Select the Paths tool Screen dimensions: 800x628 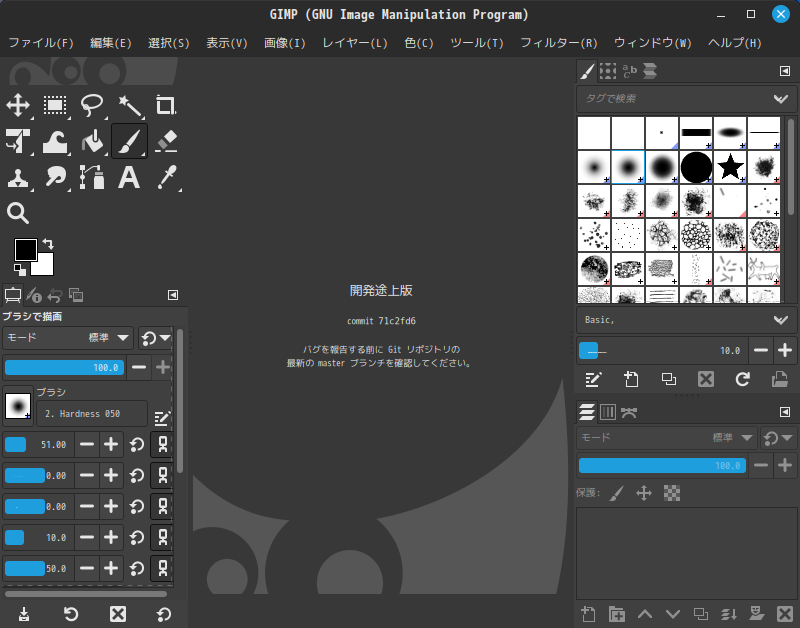[92, 178]
